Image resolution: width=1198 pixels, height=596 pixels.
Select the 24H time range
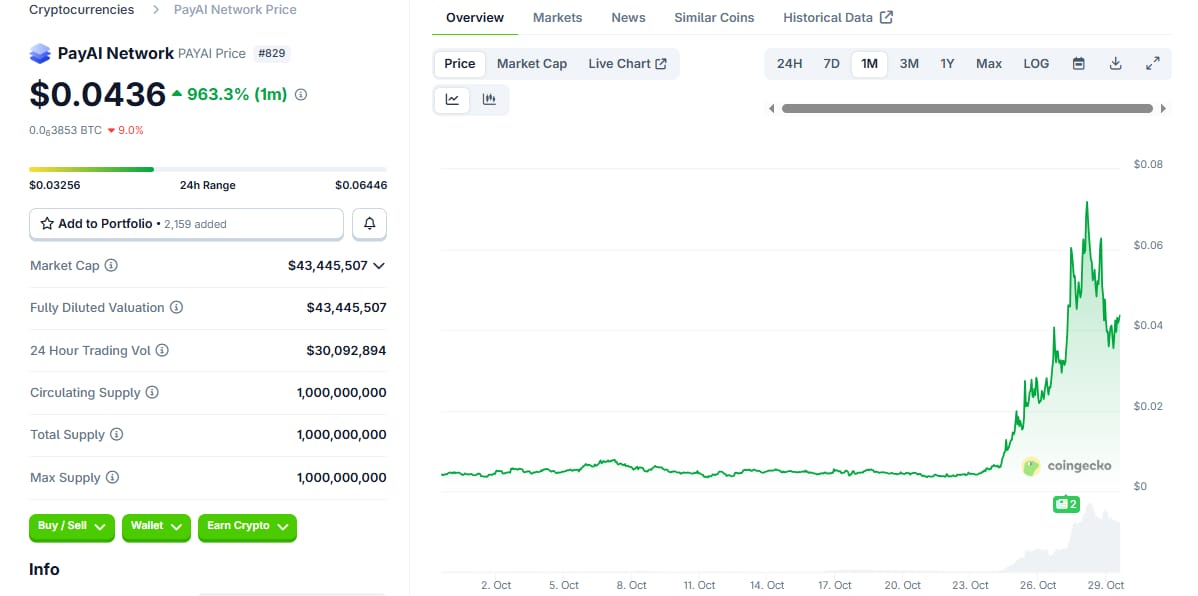click(x=789, y=64)
